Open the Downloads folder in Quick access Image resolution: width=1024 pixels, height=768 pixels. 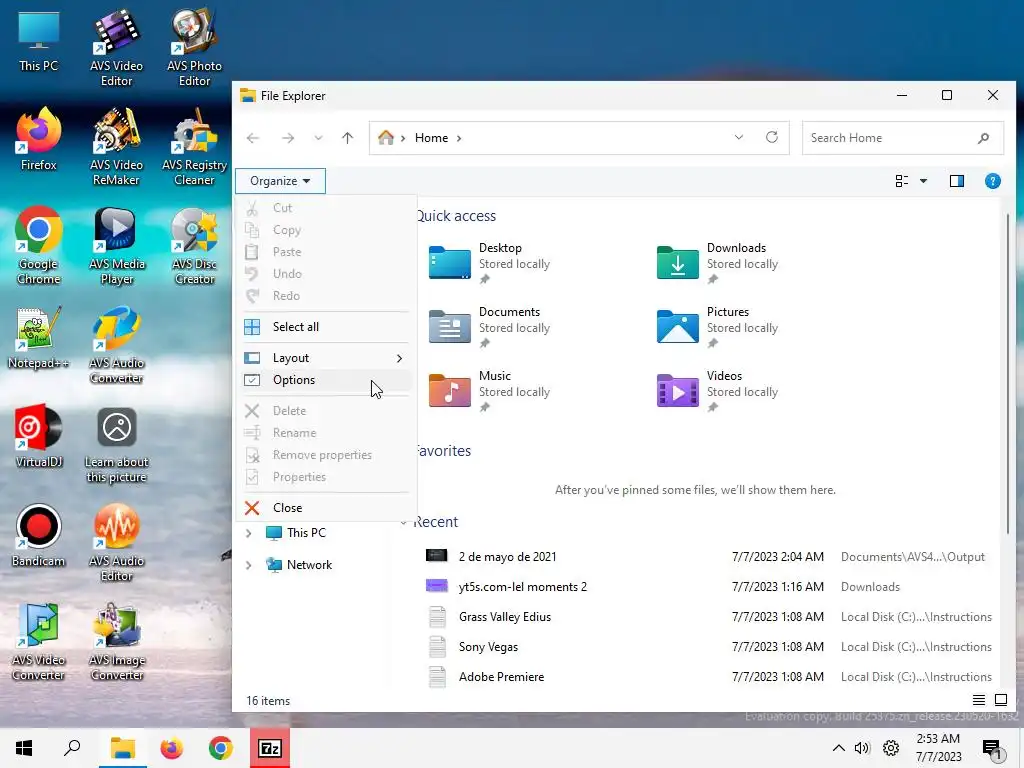pos(718,263)
